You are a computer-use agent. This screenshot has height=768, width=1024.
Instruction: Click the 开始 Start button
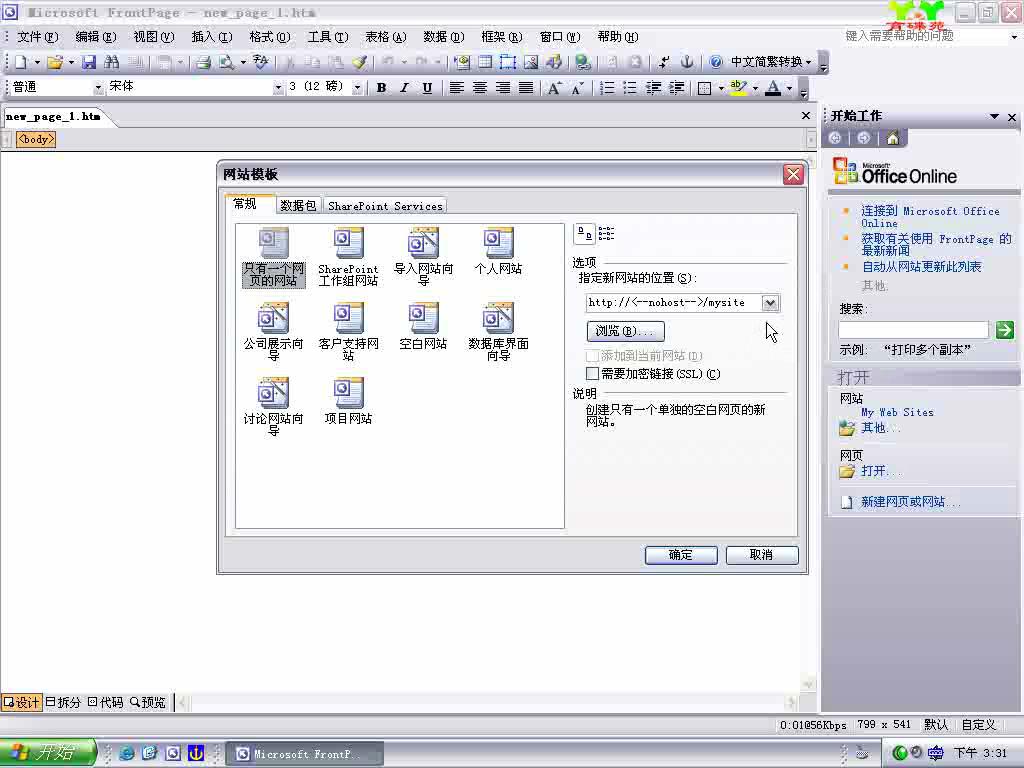click(48, 752)
